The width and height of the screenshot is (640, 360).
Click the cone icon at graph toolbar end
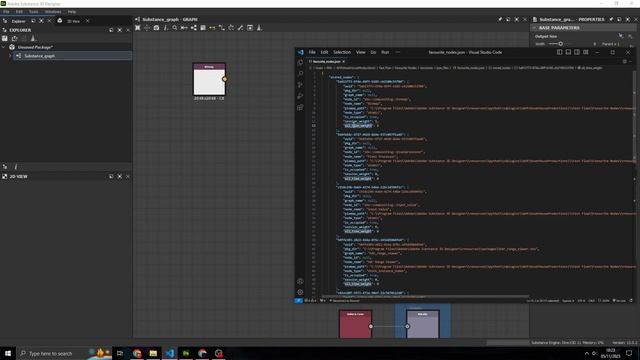click(x=259, y=28)
